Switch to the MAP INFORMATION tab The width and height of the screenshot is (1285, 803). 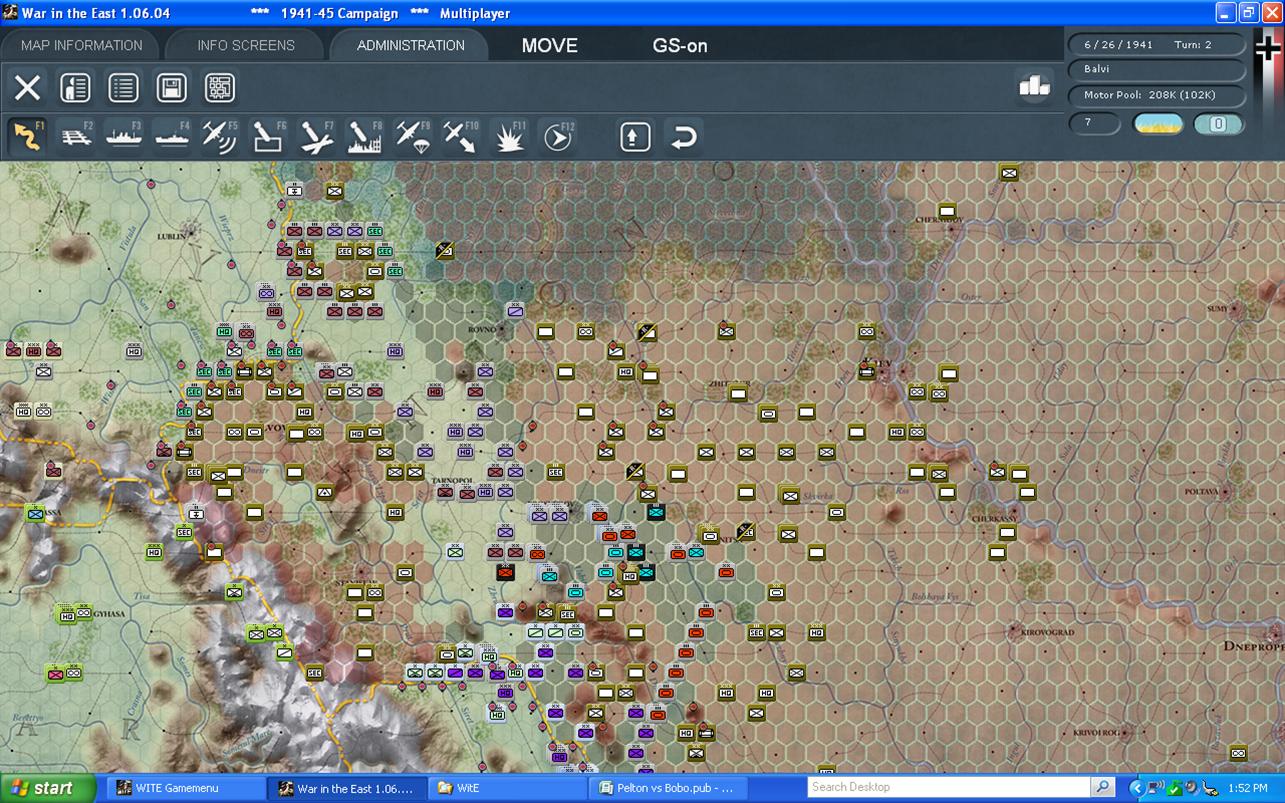click(81, 45)
